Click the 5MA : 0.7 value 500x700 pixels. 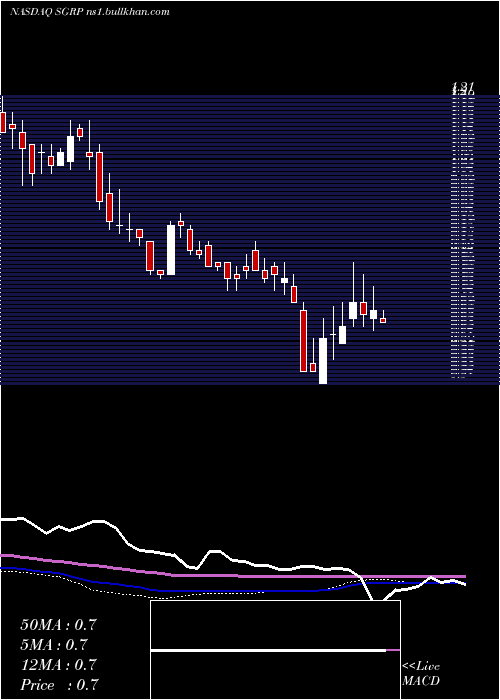click(54, 645)
